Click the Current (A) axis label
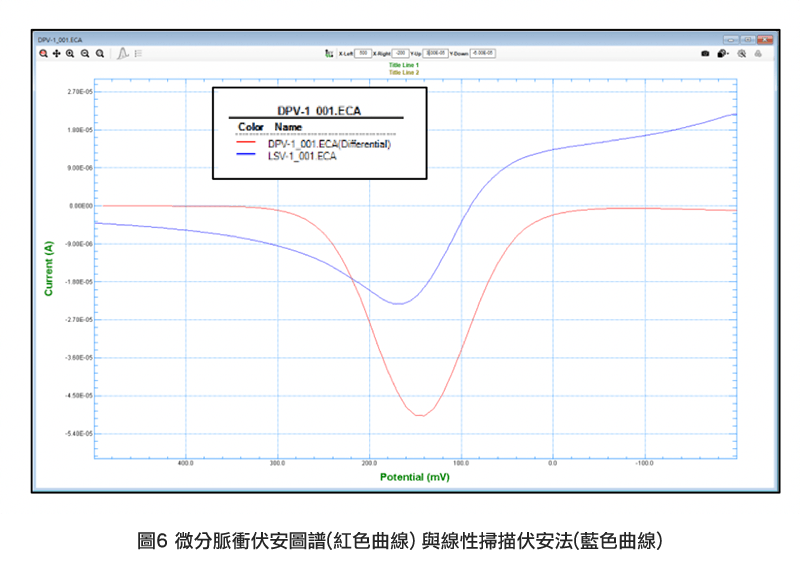Screen dimensions: 800x579 click(x=48, y=268)
